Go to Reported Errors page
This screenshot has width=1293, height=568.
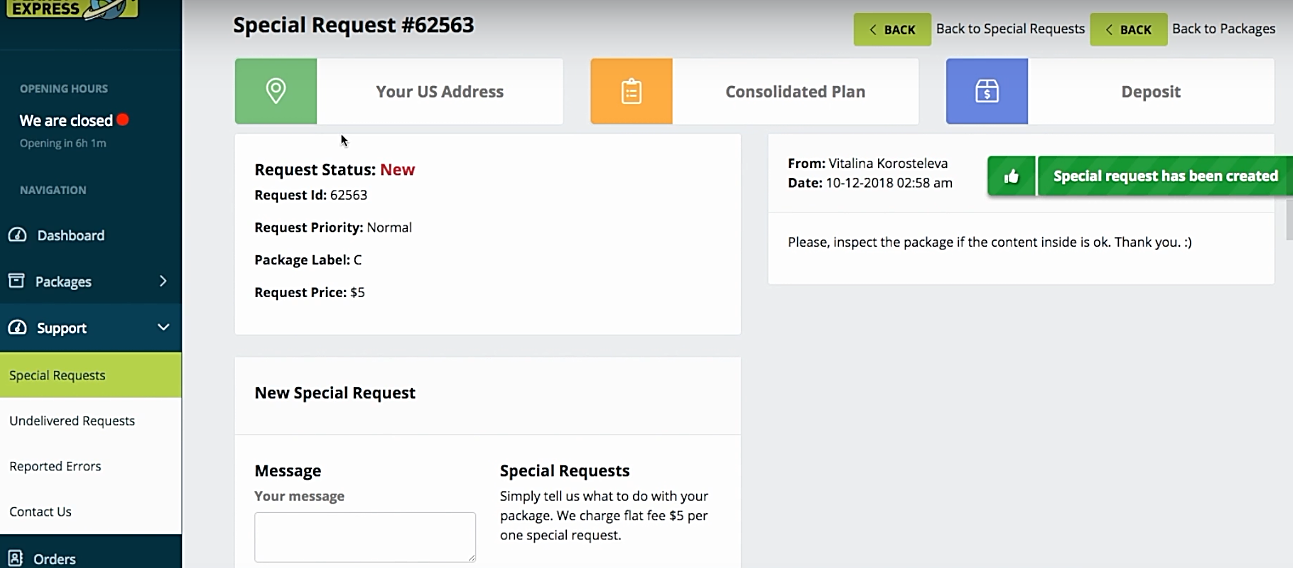55,466
